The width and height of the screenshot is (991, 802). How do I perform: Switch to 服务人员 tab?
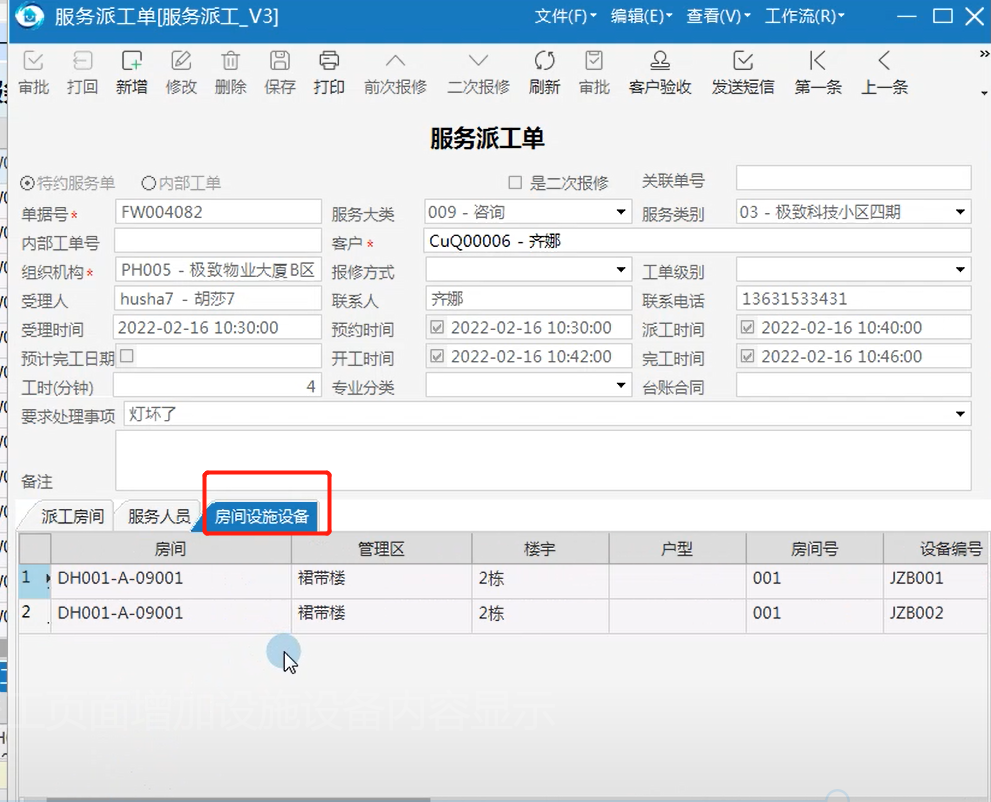(x=159, y=516)
